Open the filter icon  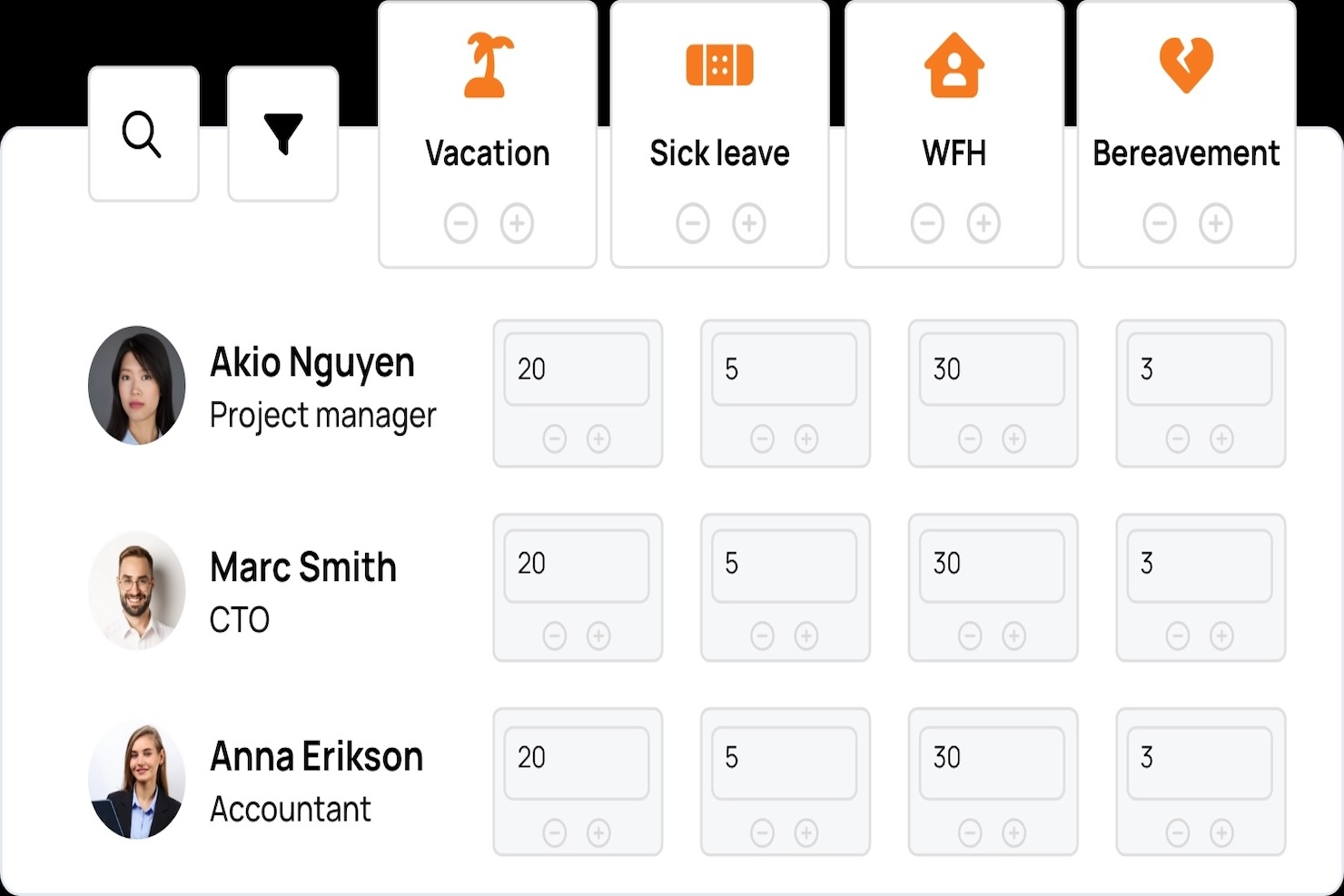click(282, 133)
